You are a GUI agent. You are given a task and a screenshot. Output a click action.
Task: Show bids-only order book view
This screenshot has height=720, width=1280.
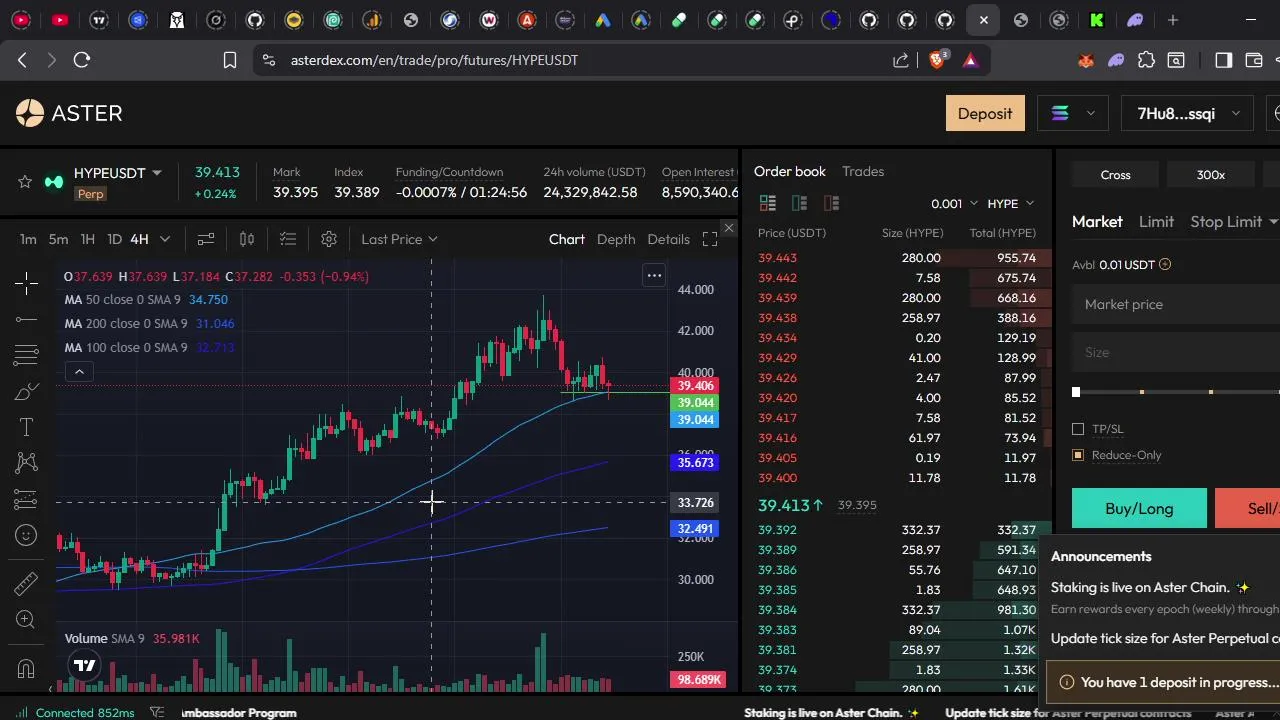click(x=799, y=203)
